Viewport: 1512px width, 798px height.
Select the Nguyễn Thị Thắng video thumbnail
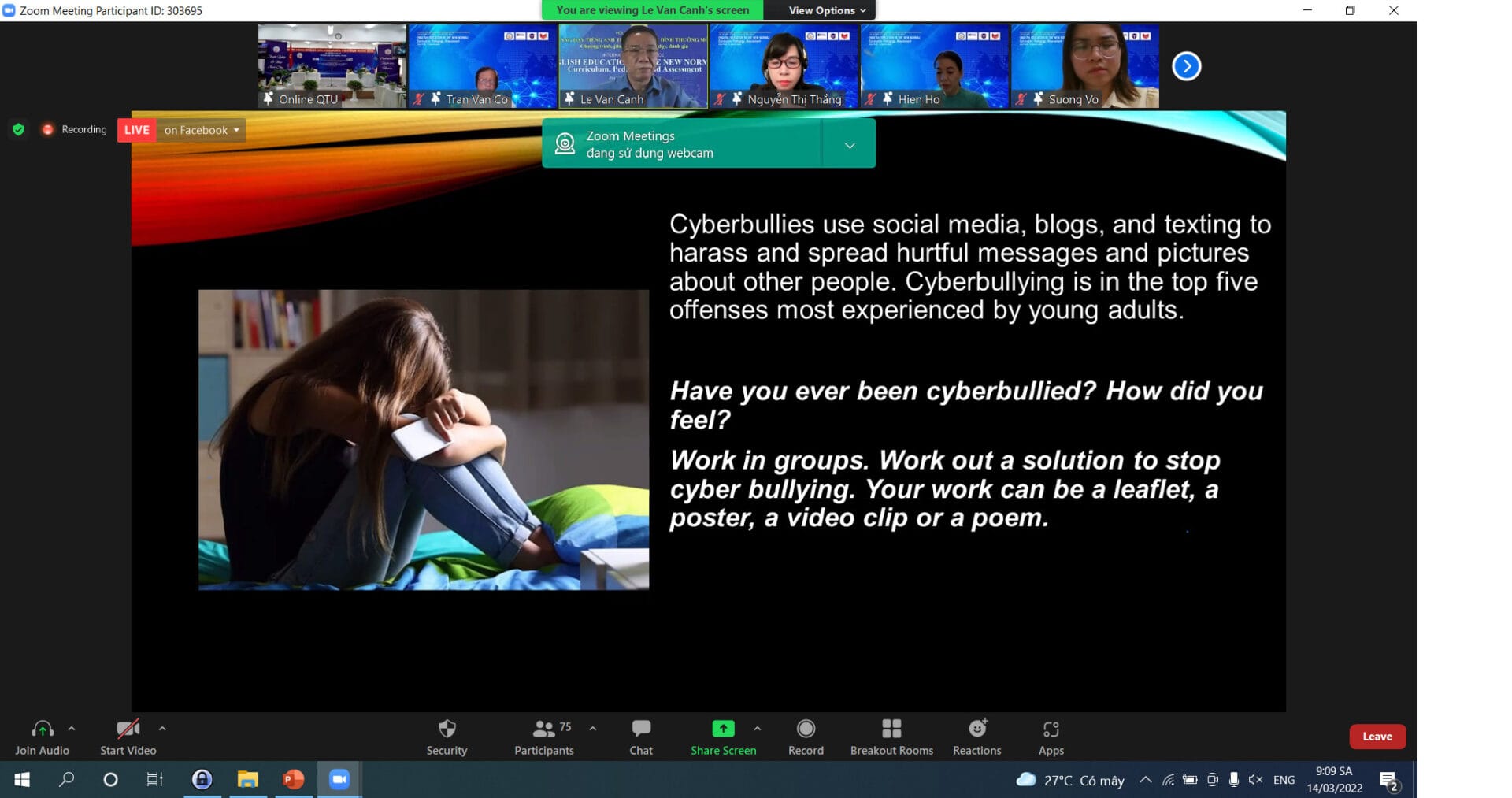(x=784, y=65)
